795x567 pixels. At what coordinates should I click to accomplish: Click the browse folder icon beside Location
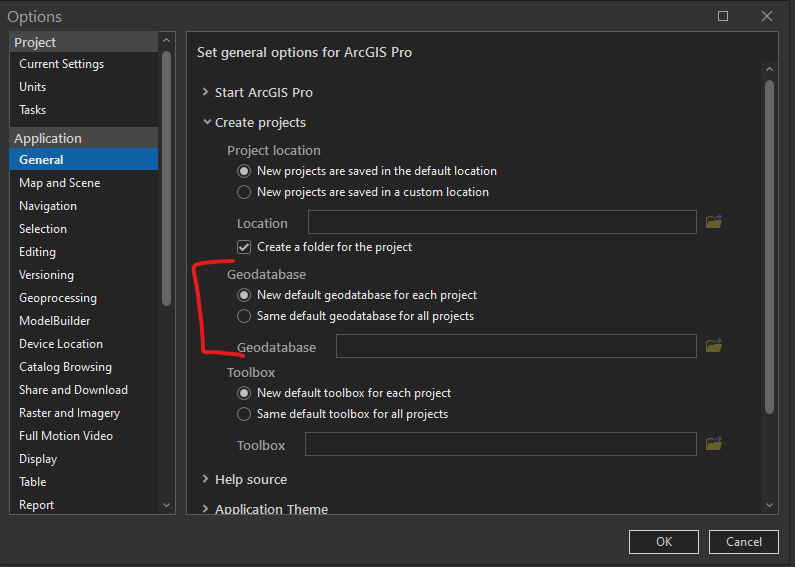click(713, 222)
